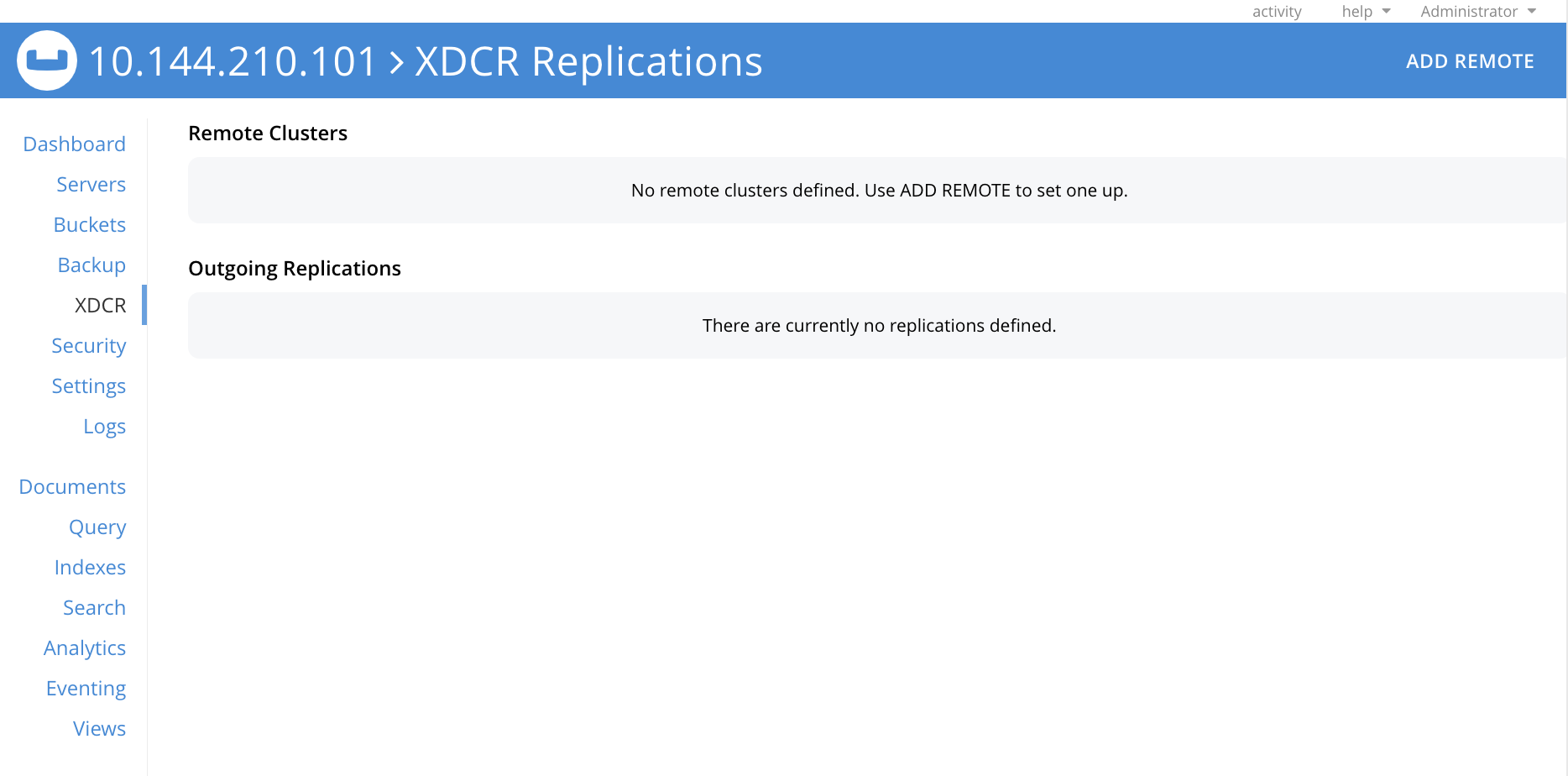Go to the Backup page
This screenshot has width=1568, height=776.
[x=91, y=265]
